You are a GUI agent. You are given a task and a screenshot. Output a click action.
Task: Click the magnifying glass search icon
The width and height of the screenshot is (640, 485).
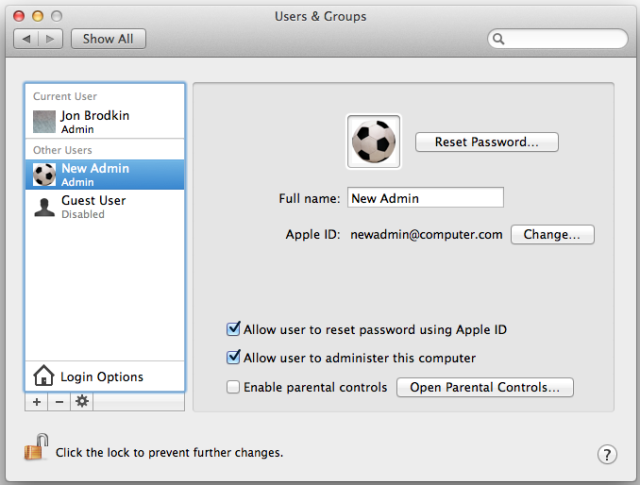(498, 39)
